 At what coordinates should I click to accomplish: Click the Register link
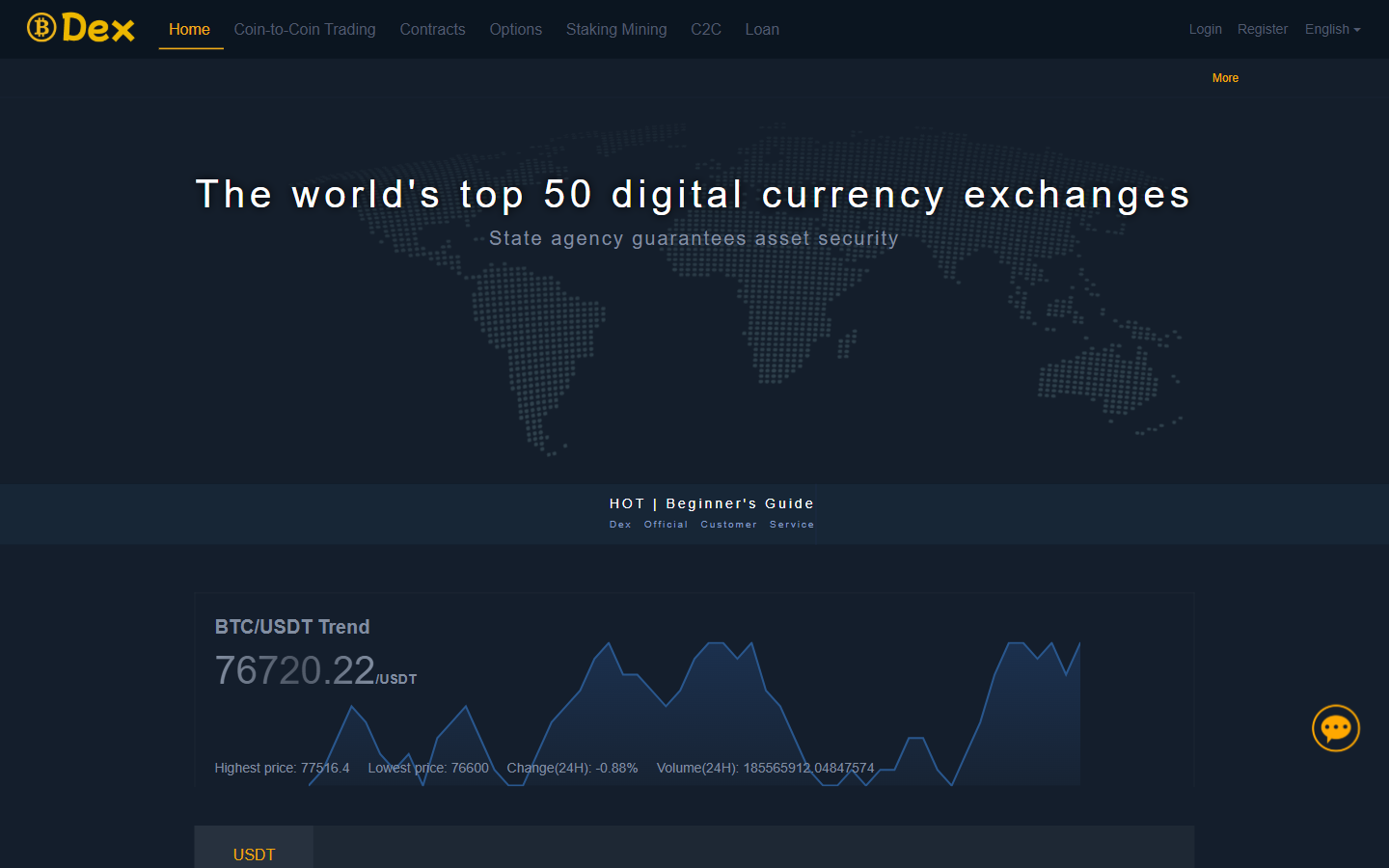1262,29
